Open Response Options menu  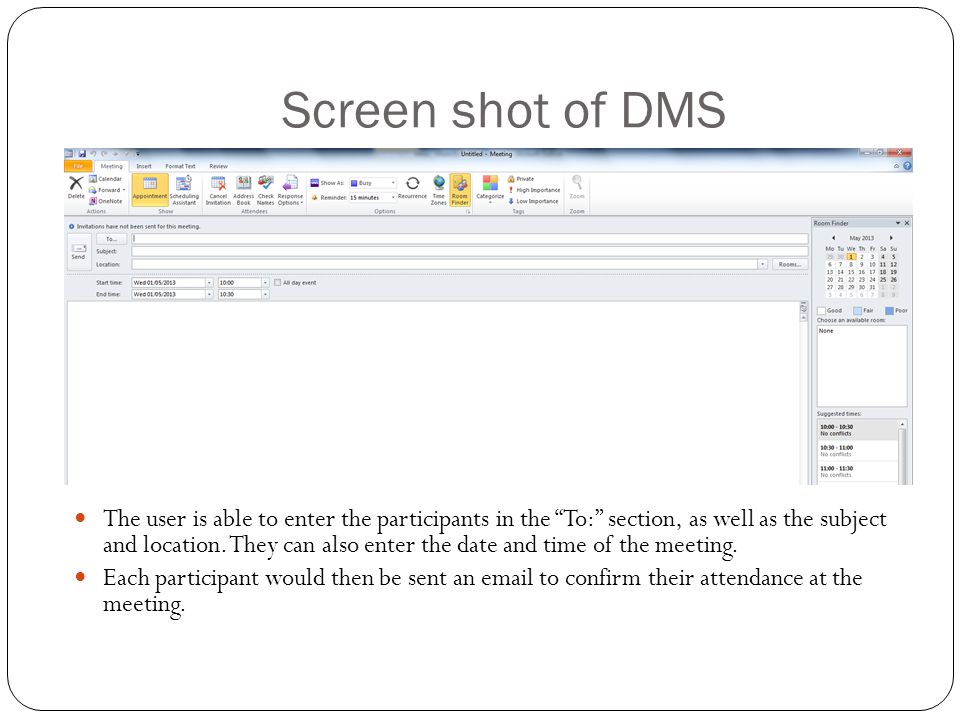(x=290, y=190)
